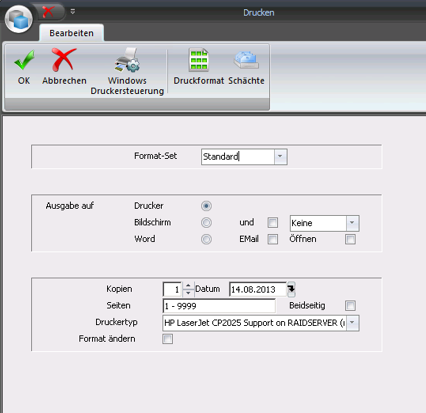This screenshot has height=413, width=426.
Task: Tick the Beidseitig checkbox
Action: coord(350,305)
